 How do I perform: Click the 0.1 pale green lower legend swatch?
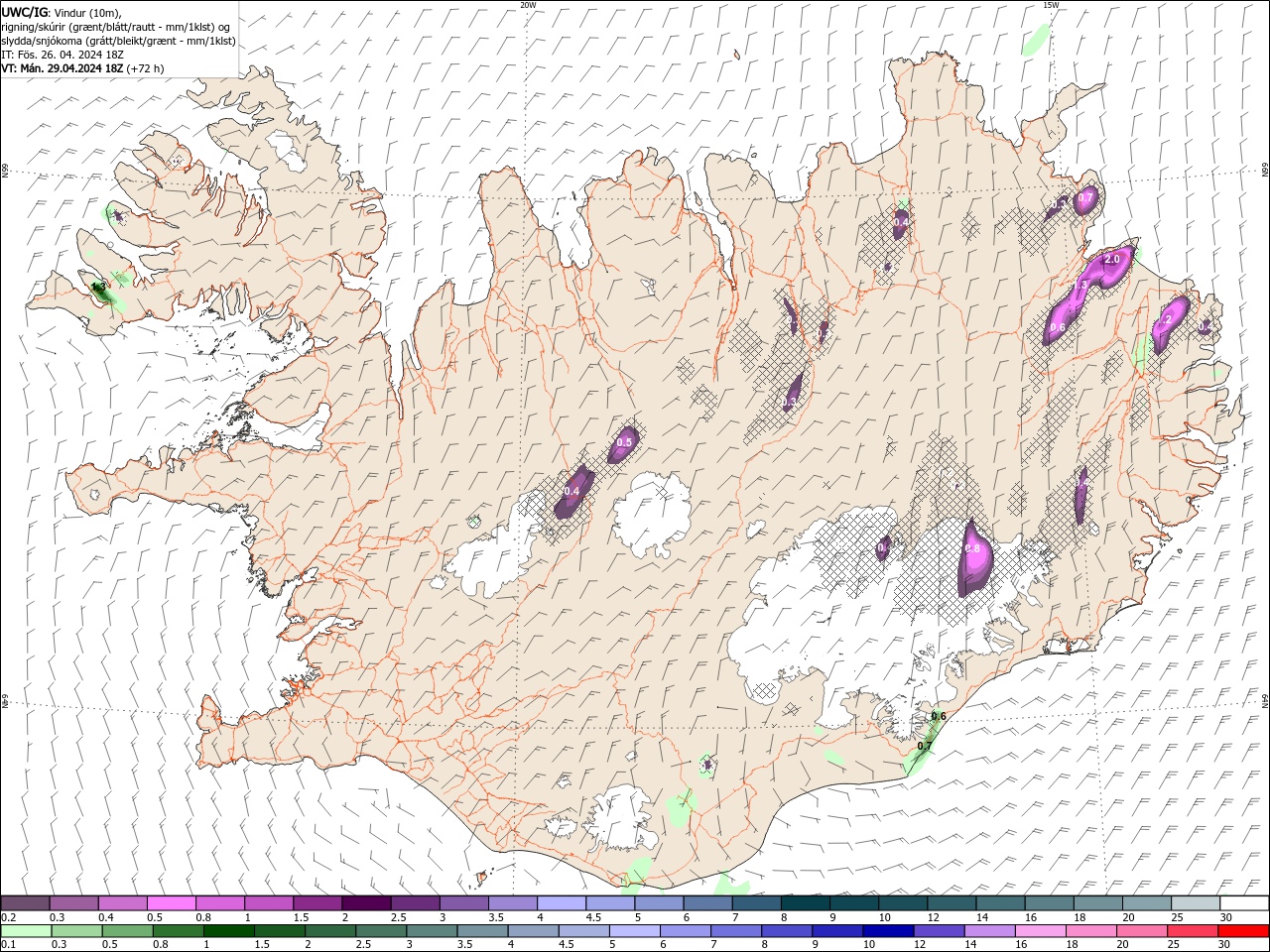pyautogui.click(x=26, y=931)
